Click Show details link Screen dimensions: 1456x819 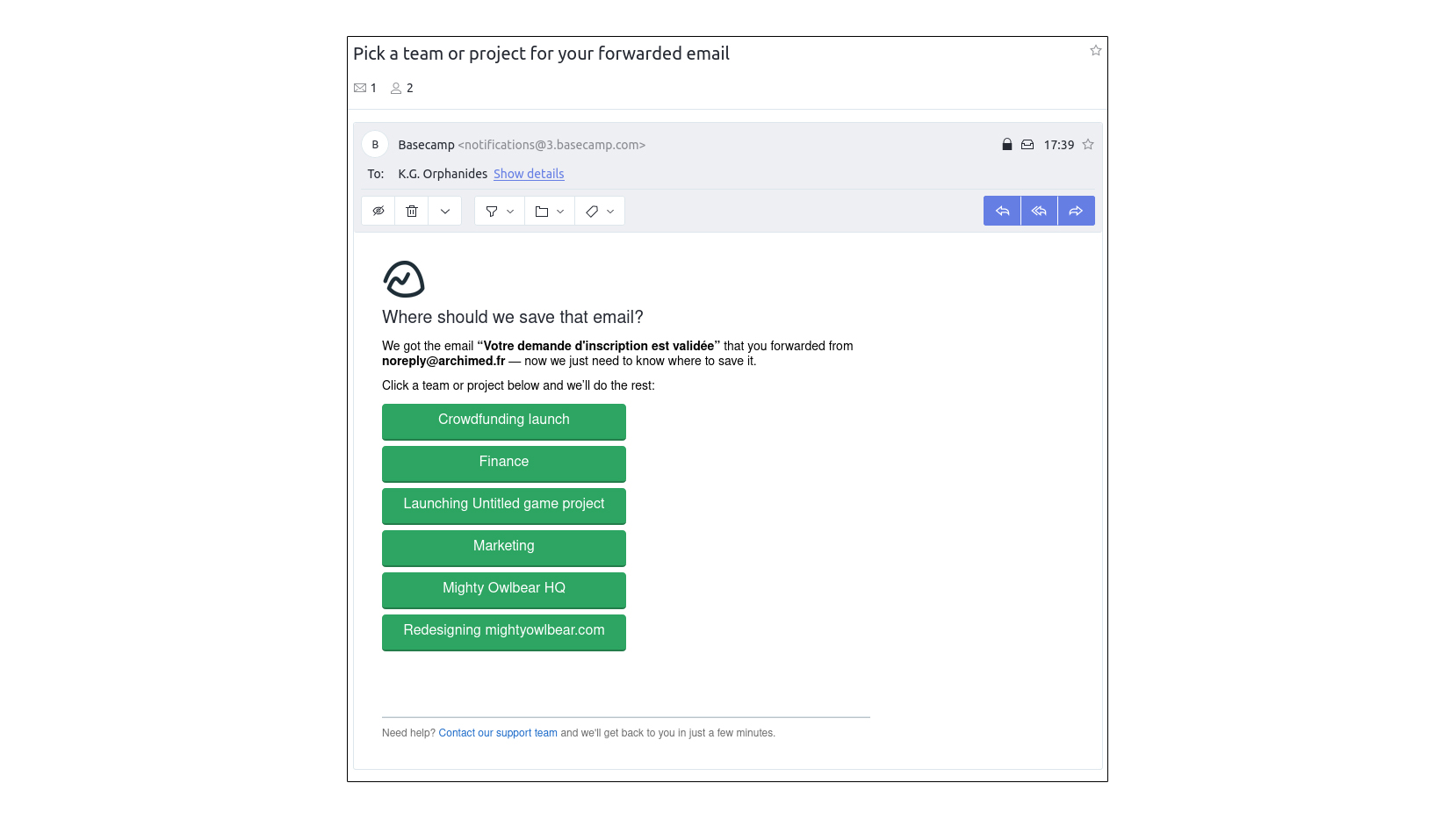[529, 174]
